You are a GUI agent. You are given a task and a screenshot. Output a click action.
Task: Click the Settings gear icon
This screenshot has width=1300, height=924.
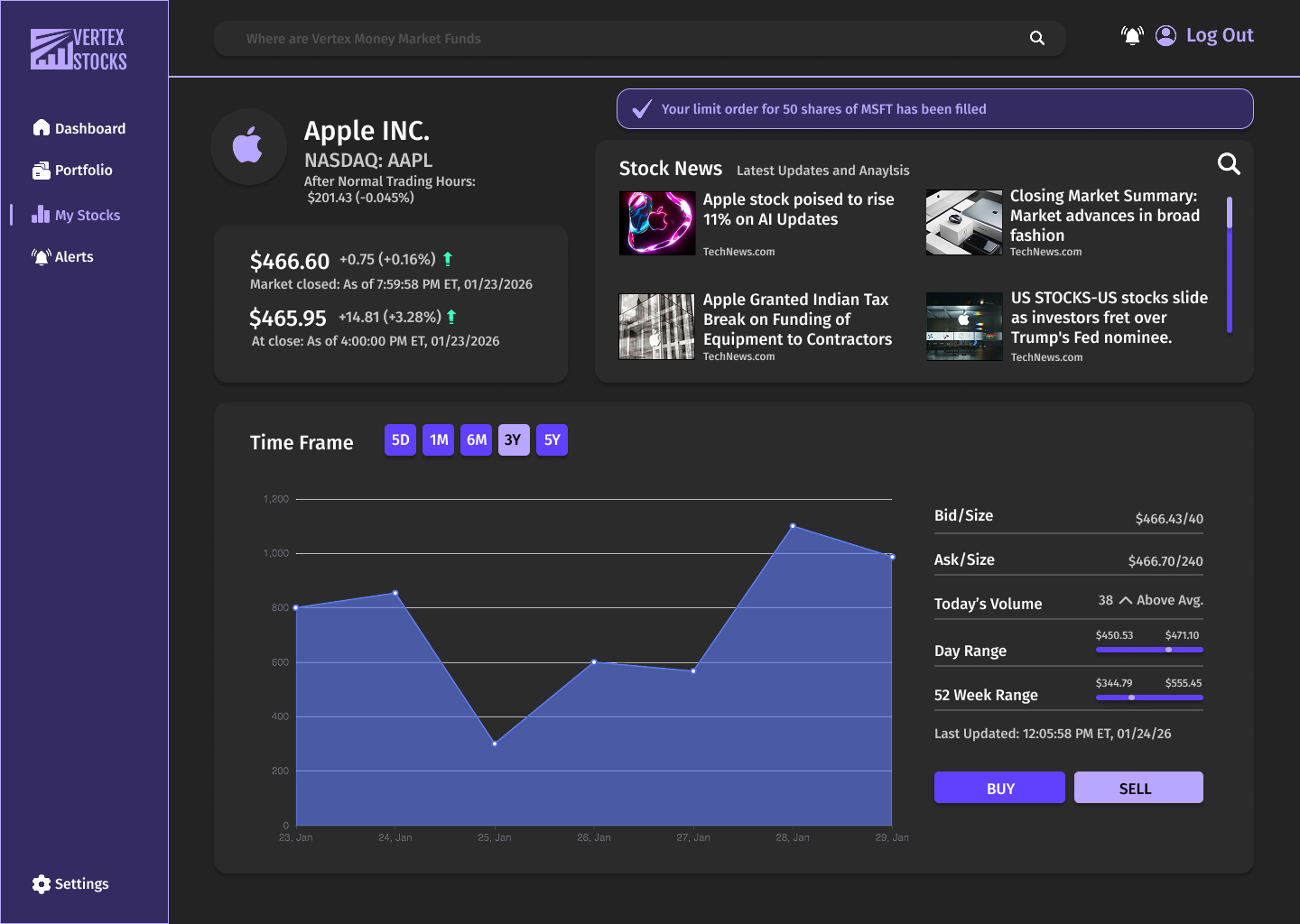coord(42,884)
